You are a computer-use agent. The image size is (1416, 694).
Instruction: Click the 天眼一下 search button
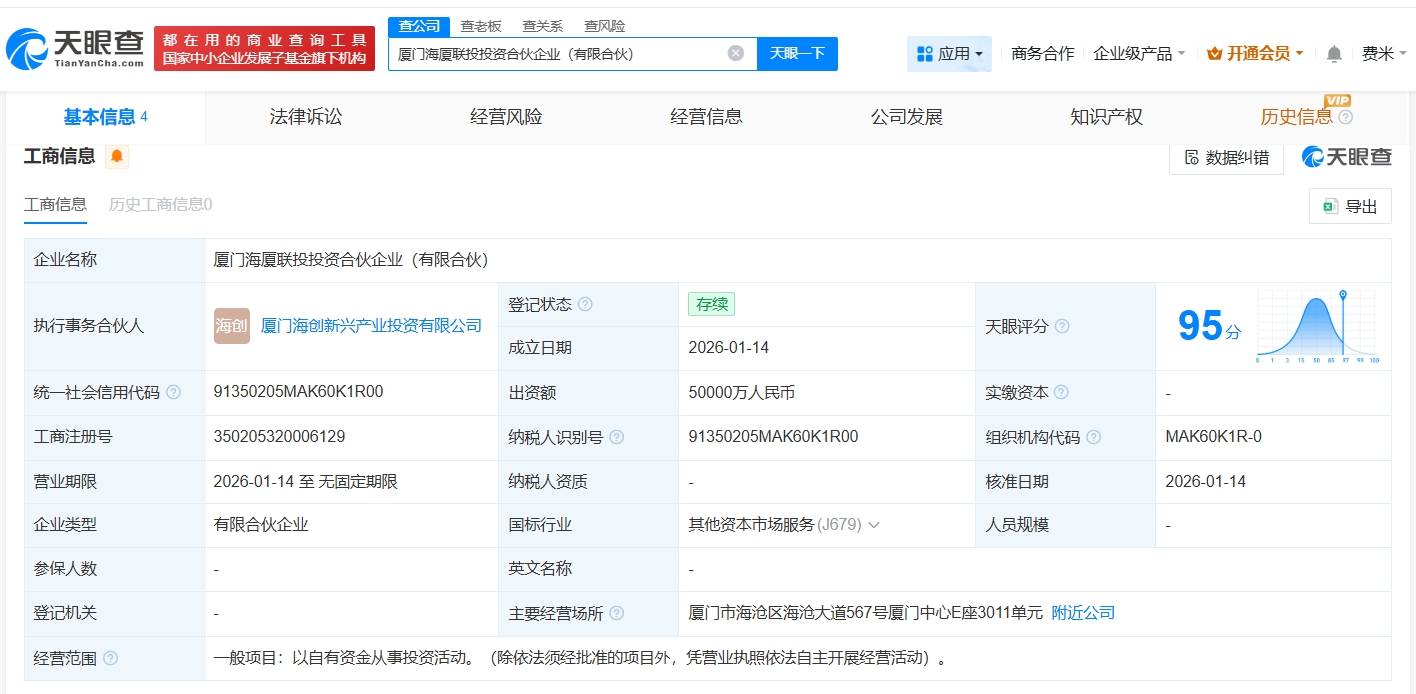(x=797, y=54)
